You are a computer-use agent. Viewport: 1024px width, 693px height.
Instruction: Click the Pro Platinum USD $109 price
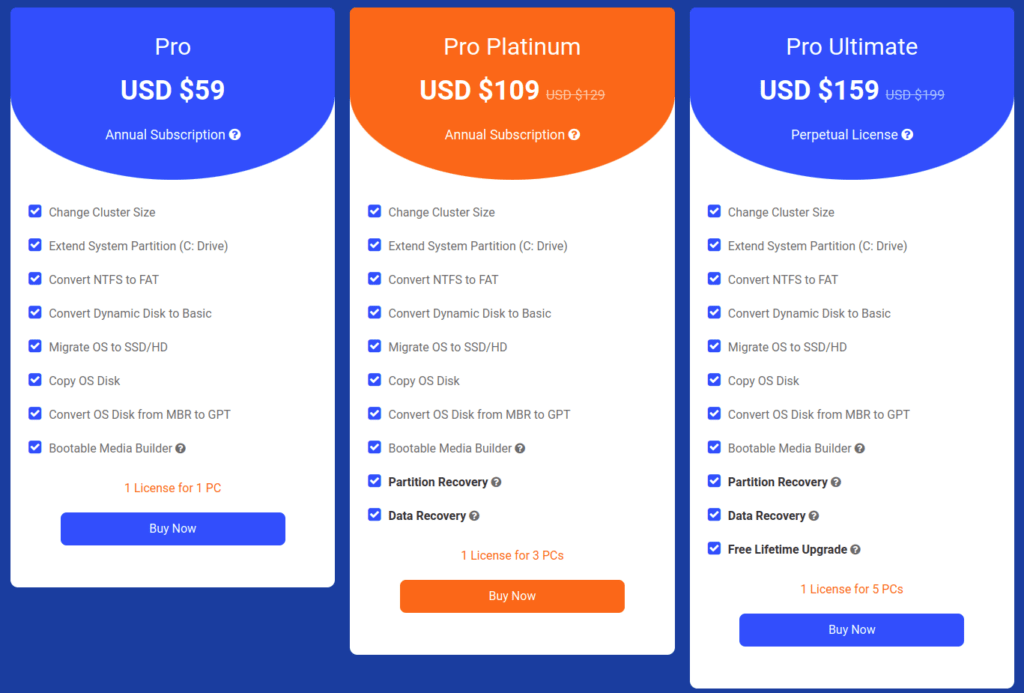click(479, 90)
